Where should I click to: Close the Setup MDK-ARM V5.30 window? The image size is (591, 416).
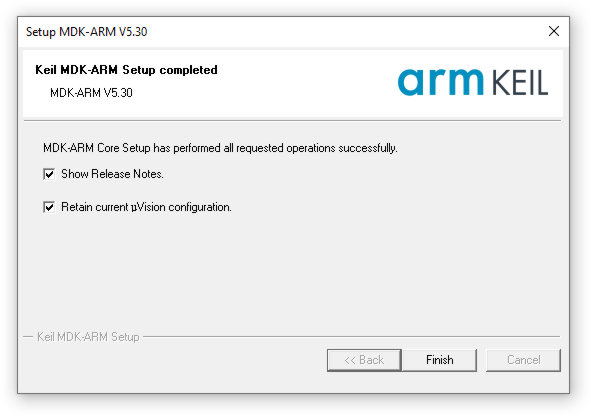pyautogui.click(x=554, y=31)
